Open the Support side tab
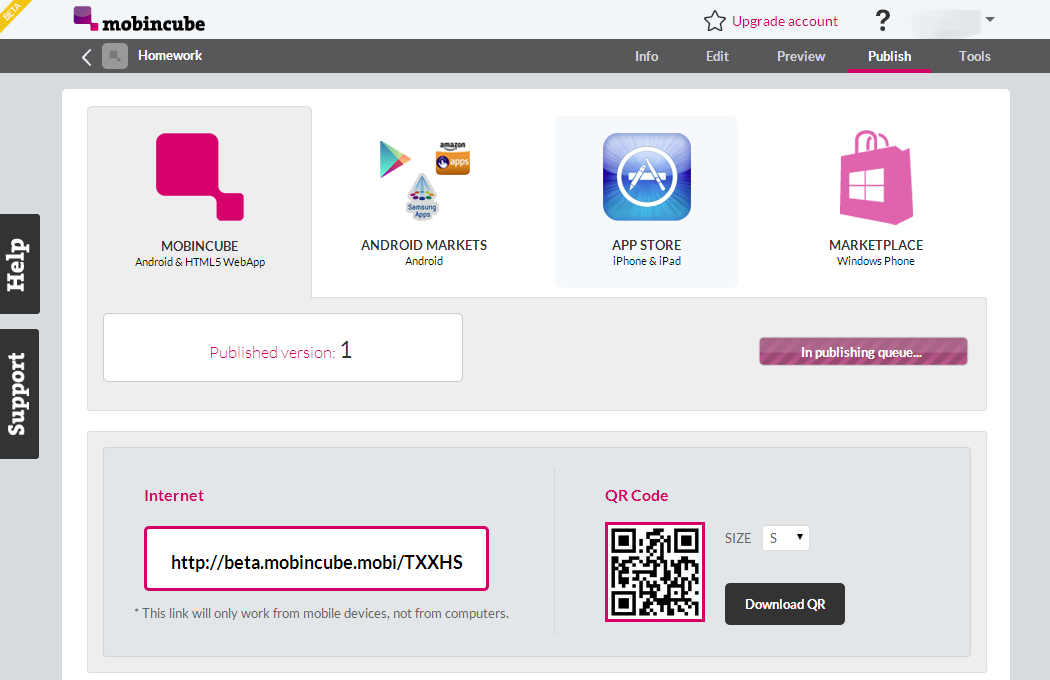Viewport: 1050px width, 680px height. click(x=19, y=394)
